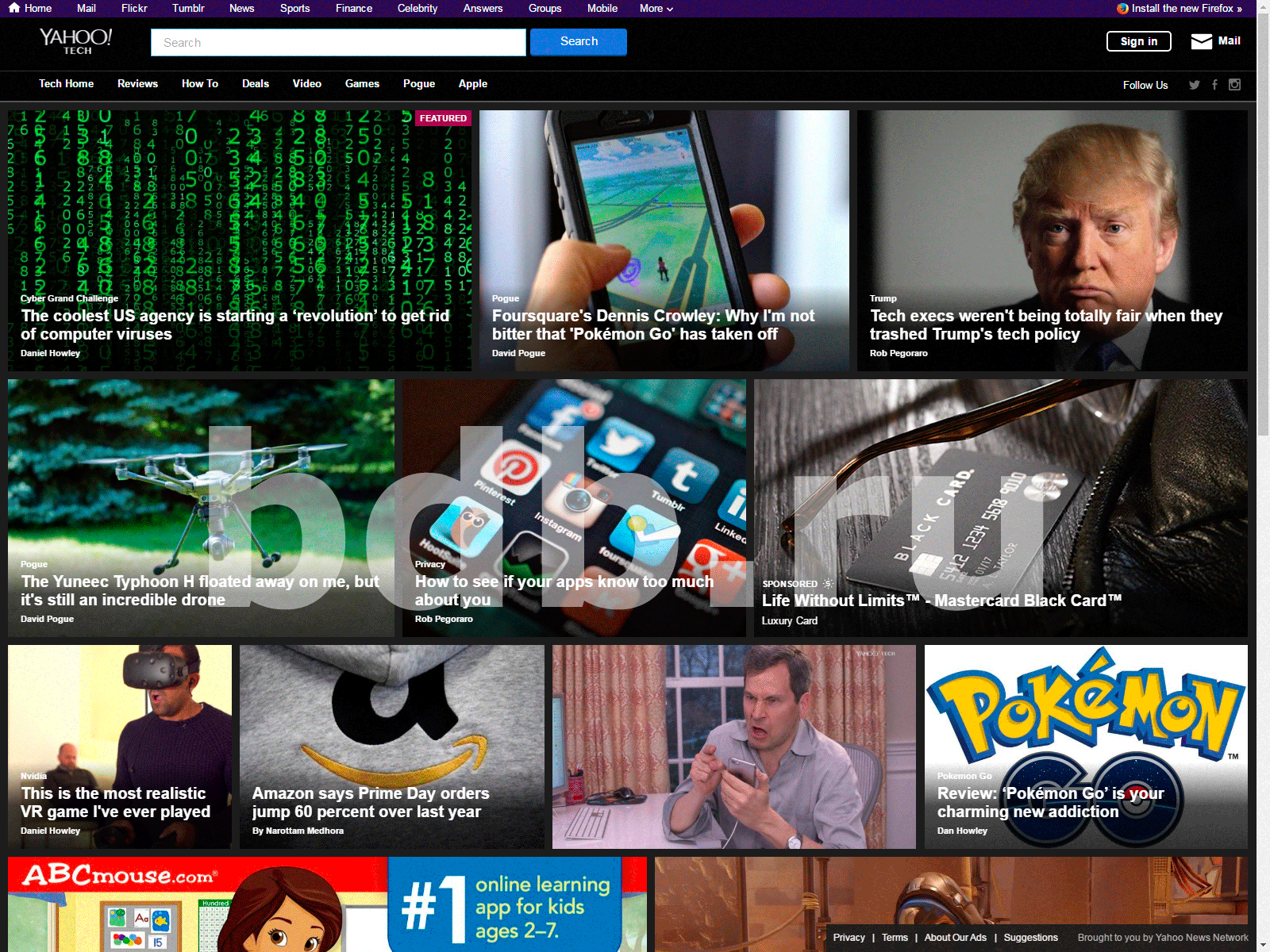Image resolution: width=1270 pixels, height=952 pixels.
Task: Click the Luxury Card sponsor name
Action: (790, 620)
